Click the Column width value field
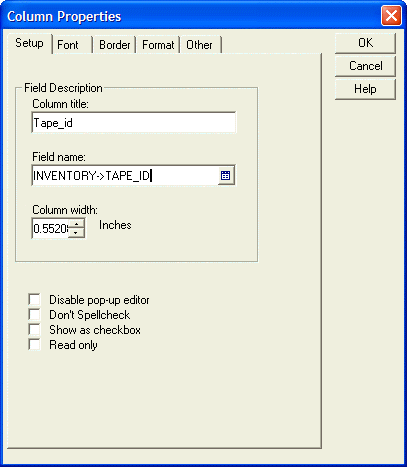 pyautogui.click(x=50, y=229)
